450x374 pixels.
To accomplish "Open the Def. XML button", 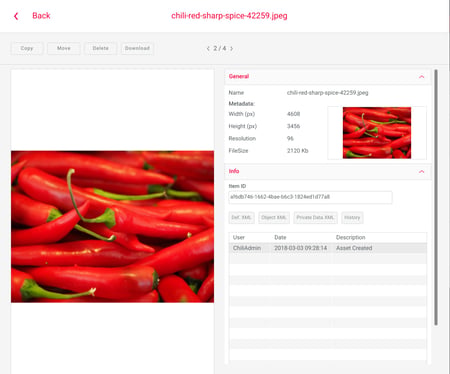I will tap(241, 218).
